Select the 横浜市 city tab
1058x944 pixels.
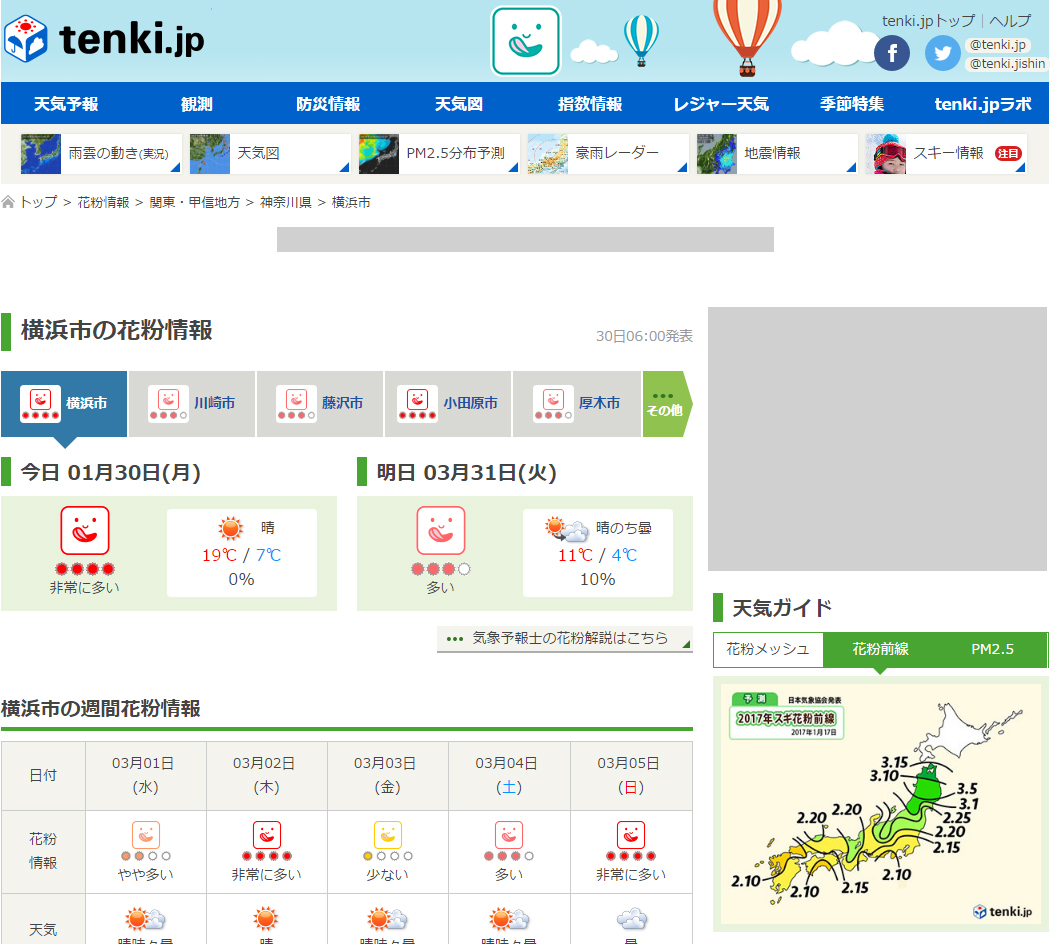[x=64, y=404]
